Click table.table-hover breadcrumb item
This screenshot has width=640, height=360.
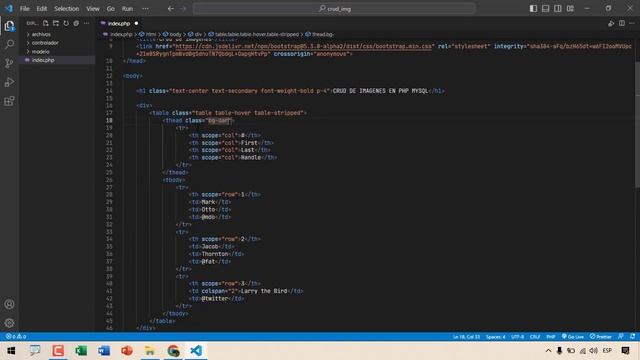256,34
